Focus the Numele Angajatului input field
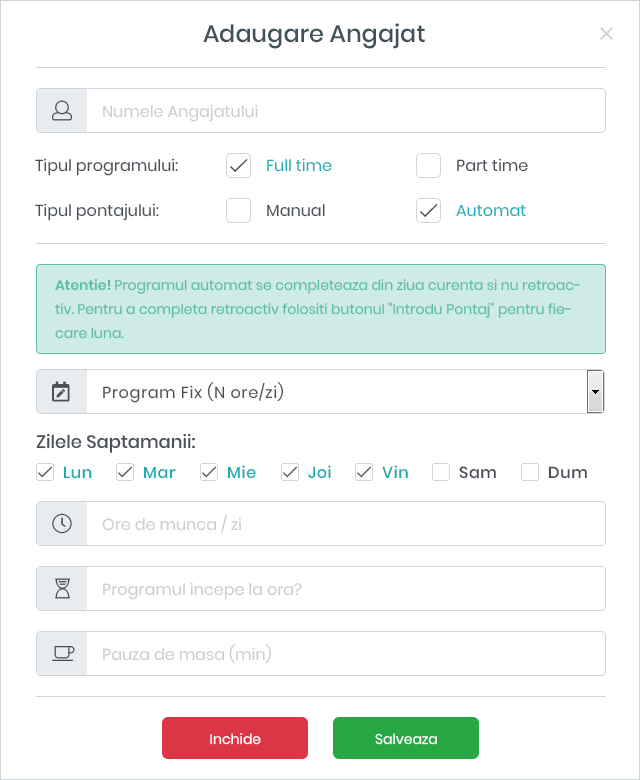Image resolution: width=640 pixels, height=780 pixels. tap(345, 111)
